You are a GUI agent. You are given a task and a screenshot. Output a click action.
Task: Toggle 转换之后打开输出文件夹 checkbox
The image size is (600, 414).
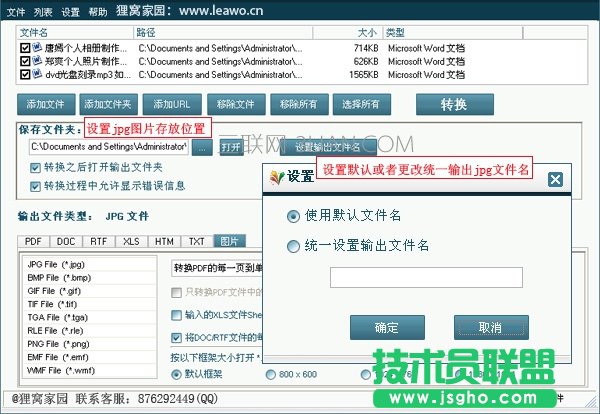click(35, 168)
